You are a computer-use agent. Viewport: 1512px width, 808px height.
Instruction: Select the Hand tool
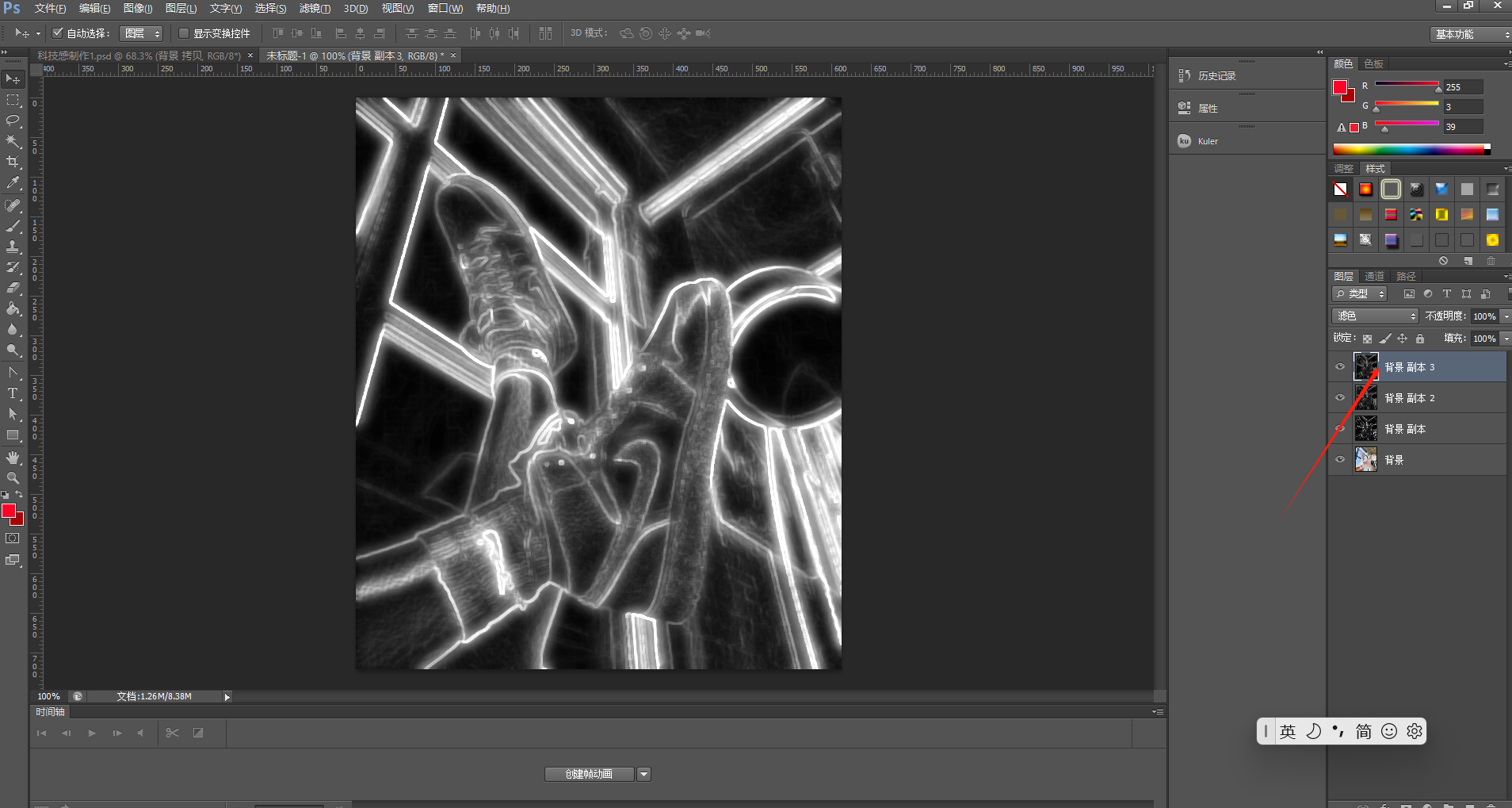click(13, 458)
